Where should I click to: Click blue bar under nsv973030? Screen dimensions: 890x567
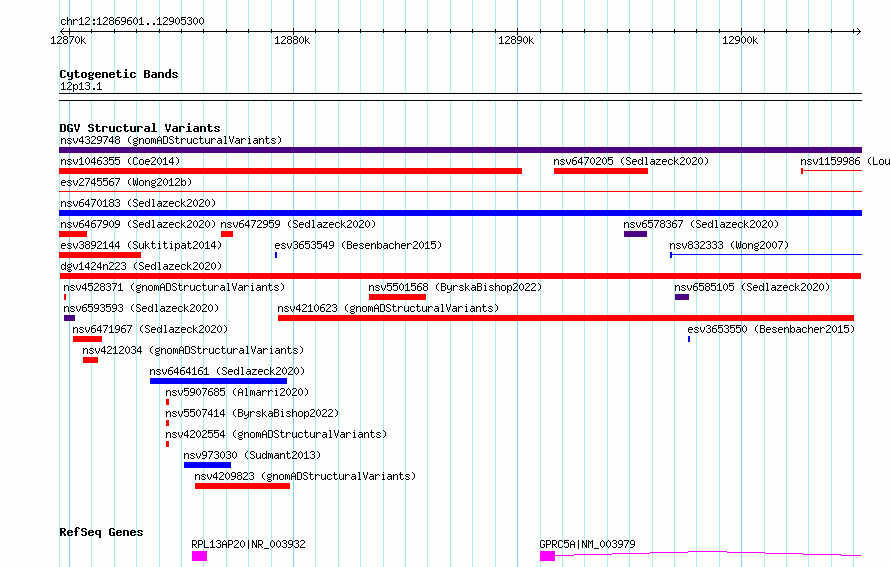(207, 465)
